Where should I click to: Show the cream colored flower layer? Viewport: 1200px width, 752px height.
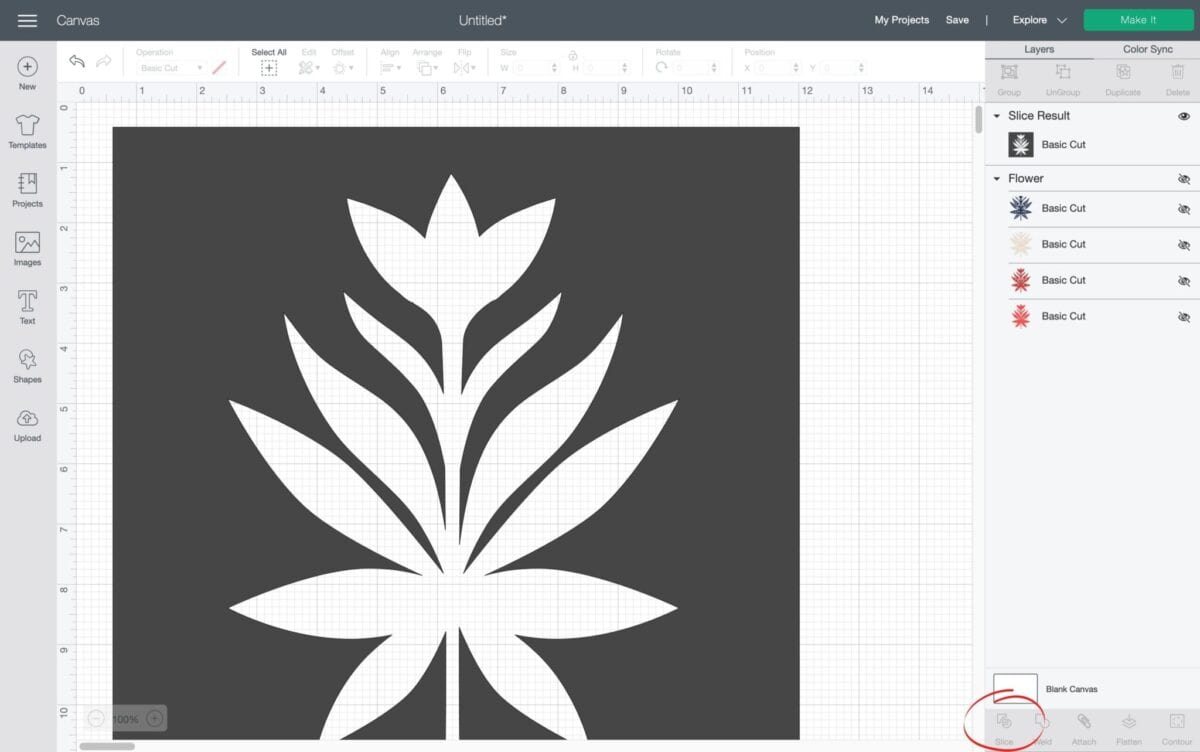click(x=1183, y=245)
